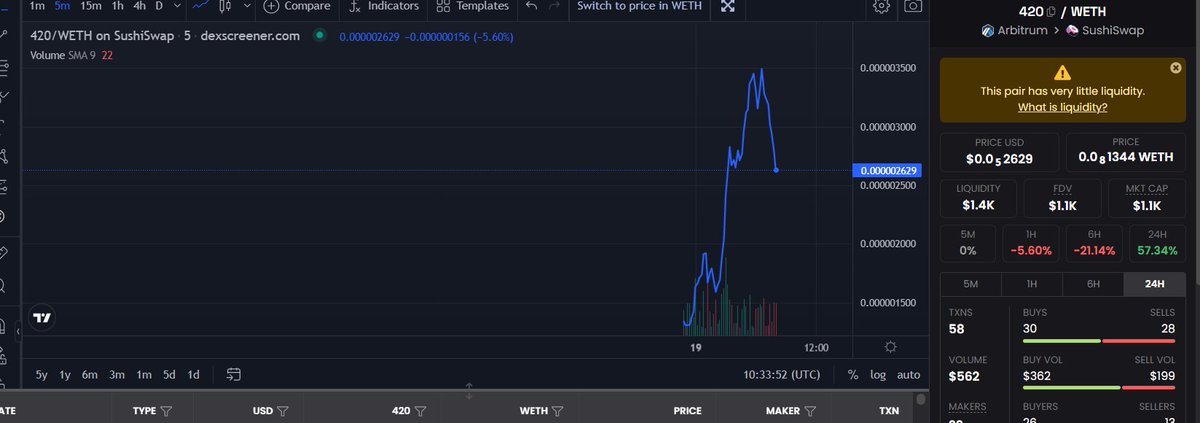Select the line chart style icon
Screen dimensions: 1200x423
(x=203, y=6)
